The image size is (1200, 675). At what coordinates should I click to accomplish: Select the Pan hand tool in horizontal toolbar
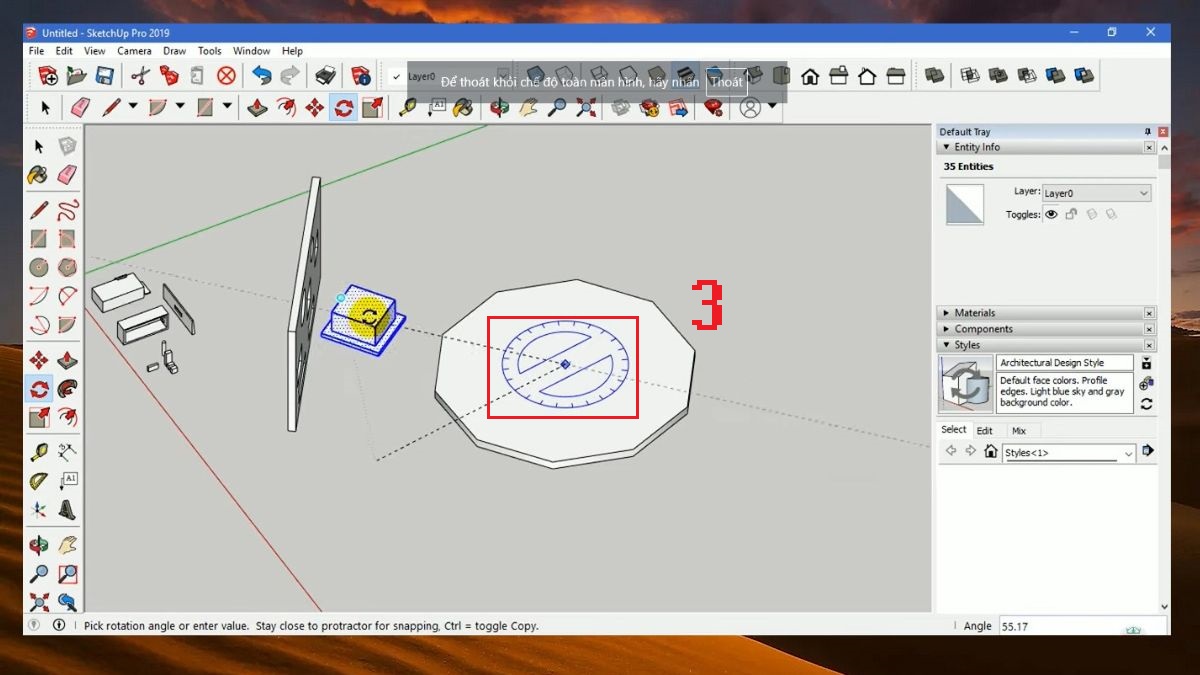tap(528, 107)
